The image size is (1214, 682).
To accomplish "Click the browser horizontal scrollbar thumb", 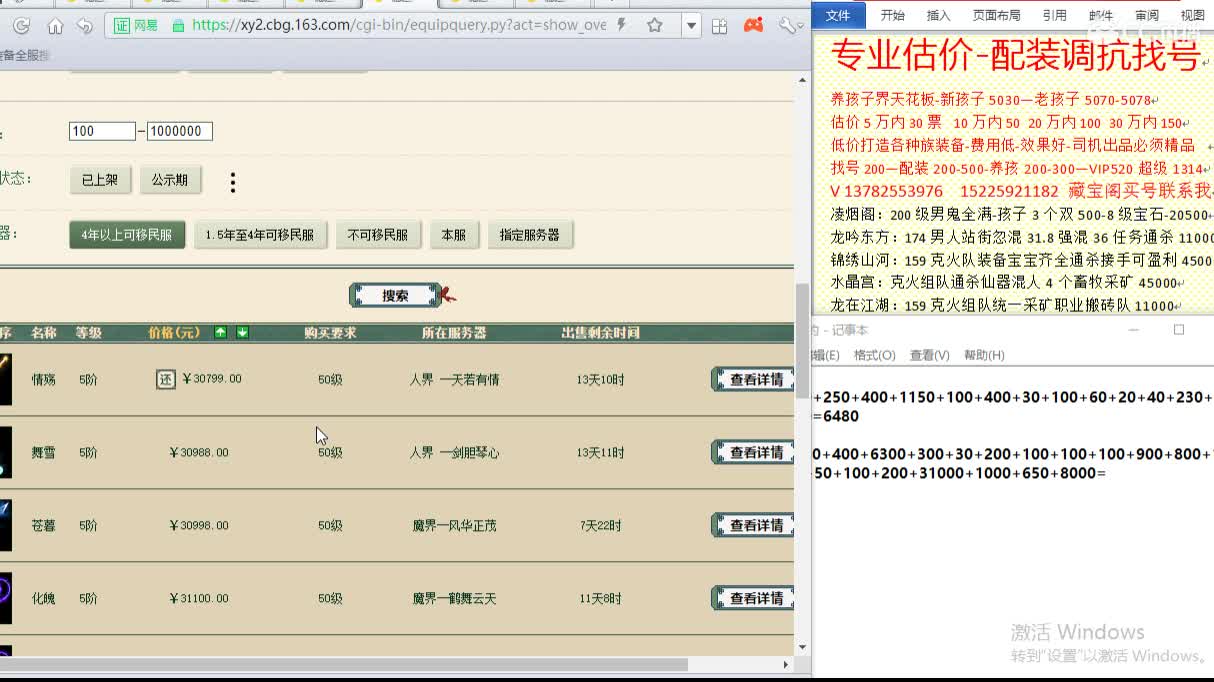I will [344, 664].
